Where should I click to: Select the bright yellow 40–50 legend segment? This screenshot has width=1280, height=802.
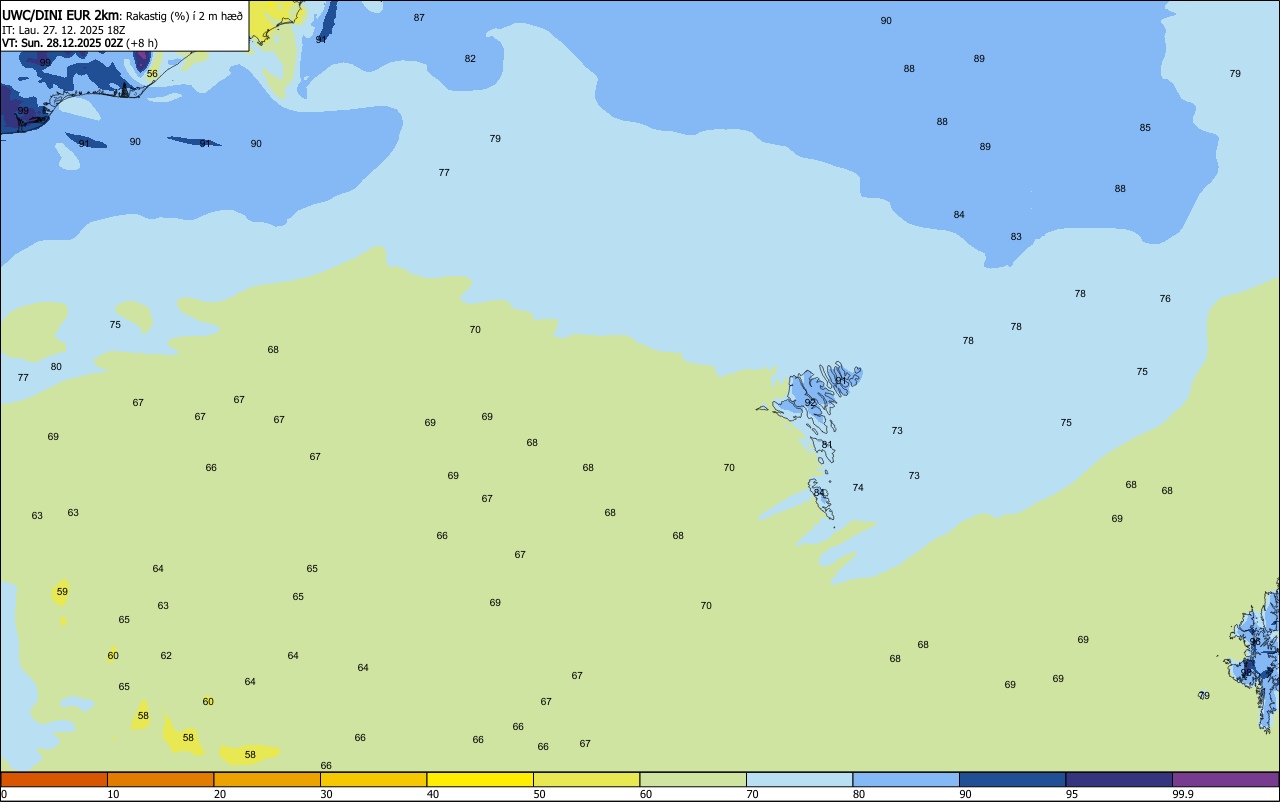(x=480, y=779)
